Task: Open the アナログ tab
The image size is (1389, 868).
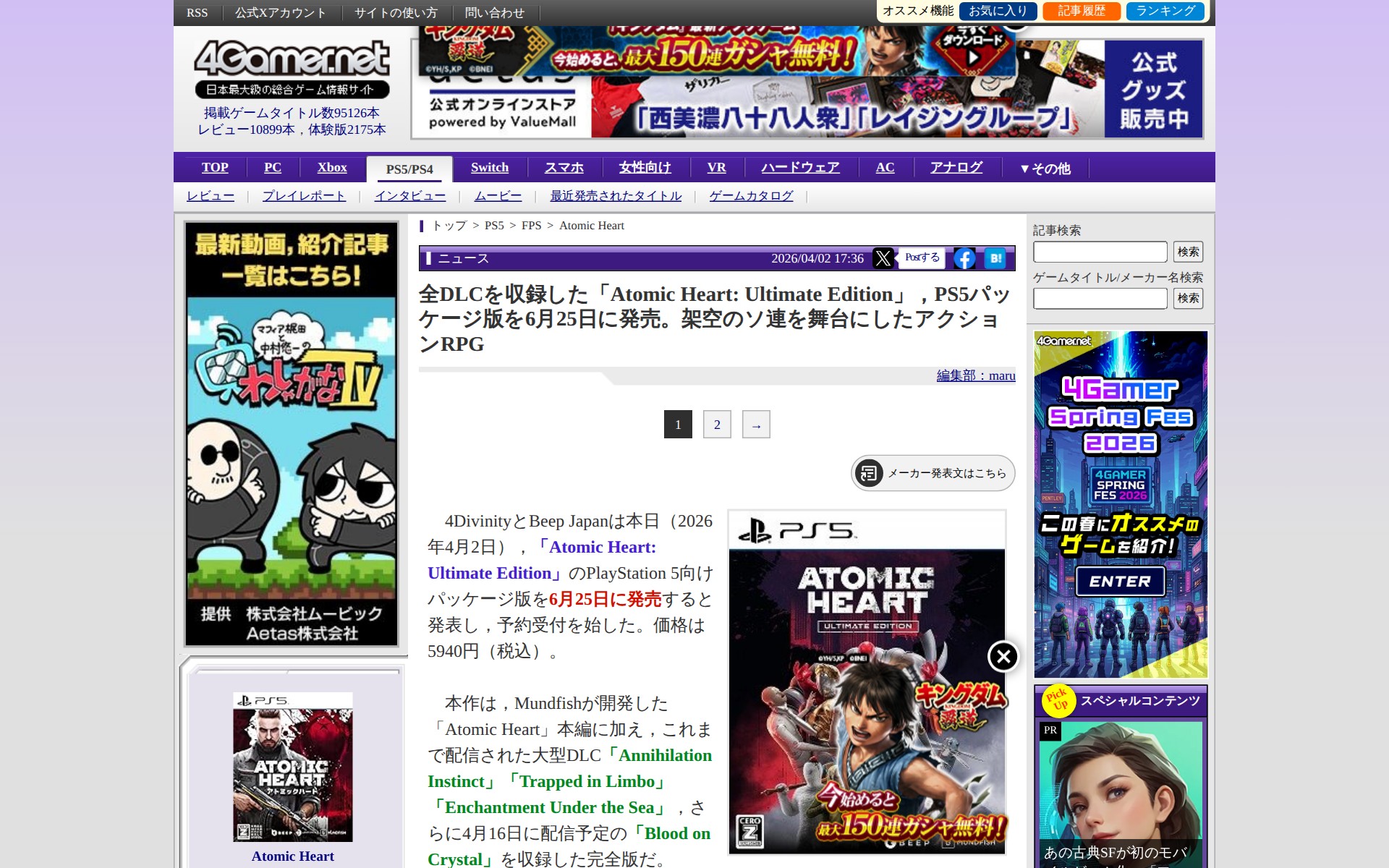Action: 956,167
